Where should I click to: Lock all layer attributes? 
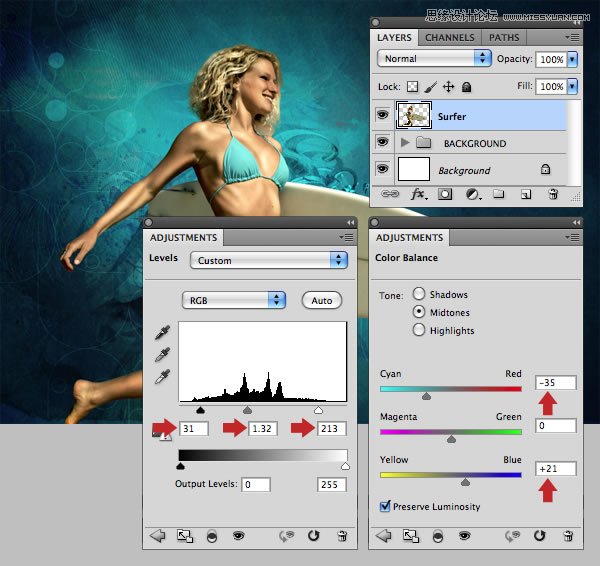tap(466, 87)
